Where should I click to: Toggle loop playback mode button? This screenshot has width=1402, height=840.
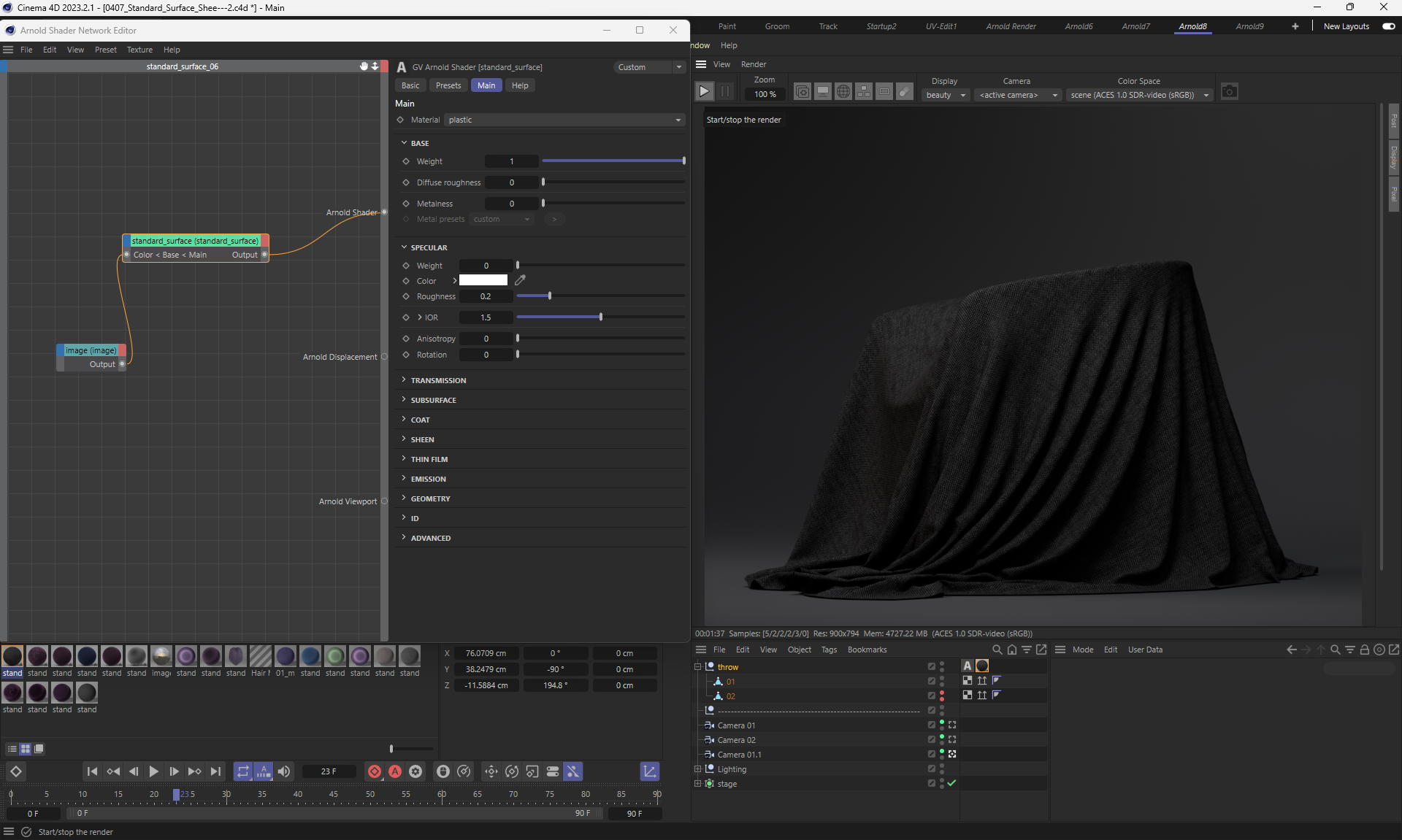243,771
